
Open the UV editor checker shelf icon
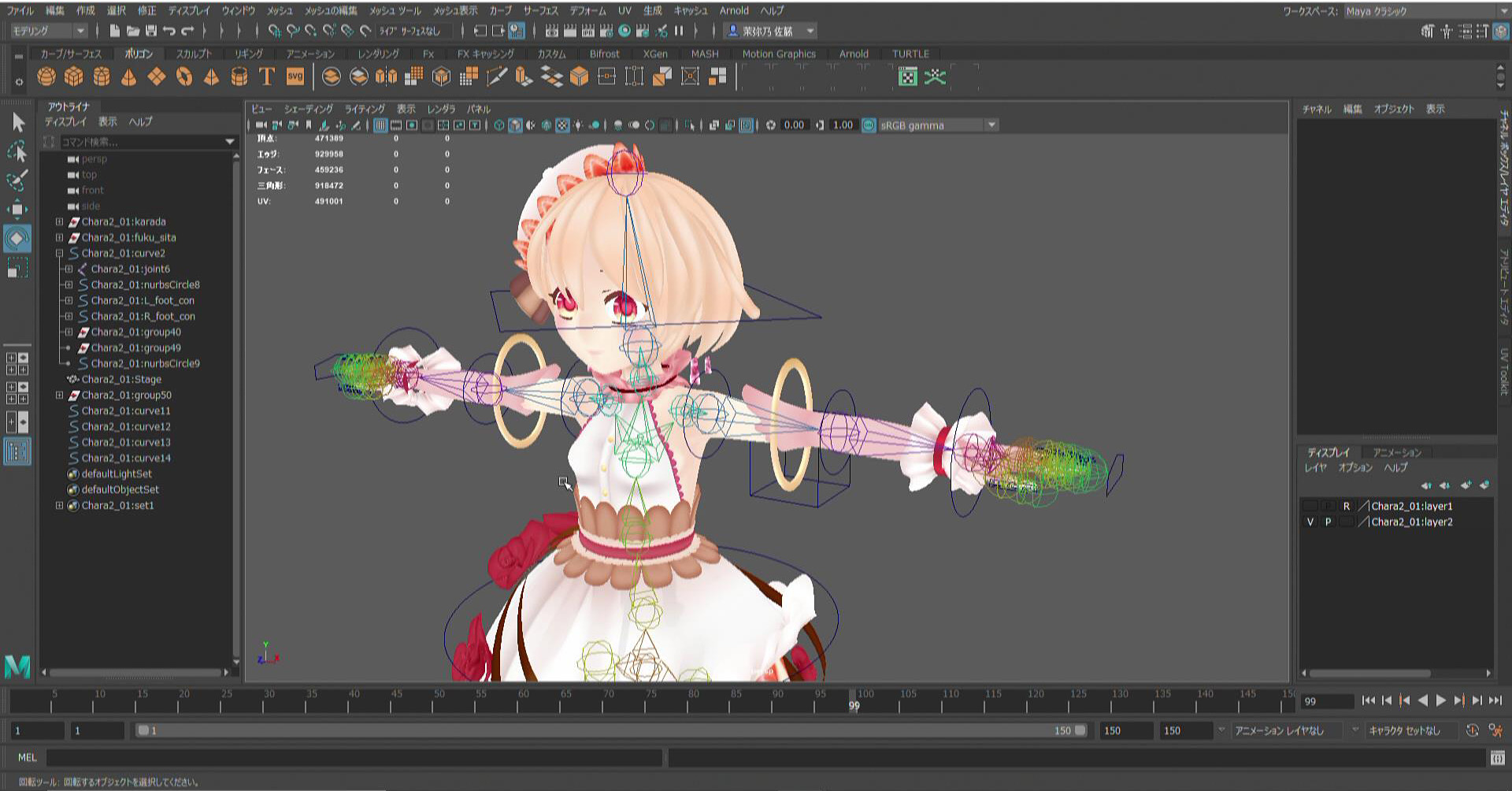(x=908, y=76)
